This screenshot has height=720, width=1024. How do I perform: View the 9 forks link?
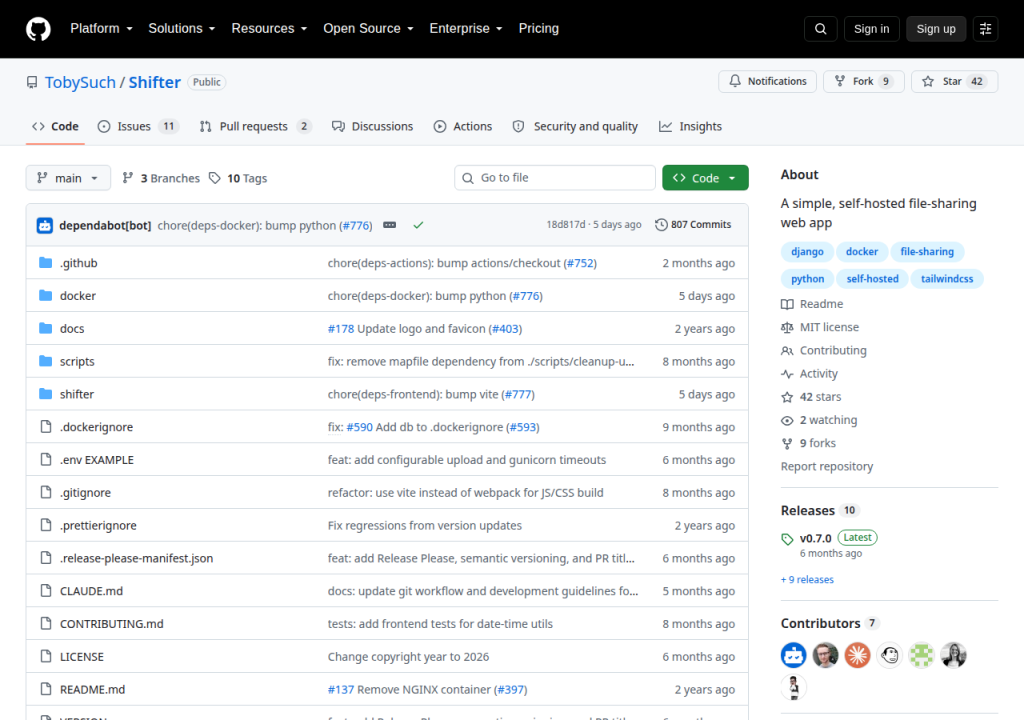tap(809, 443)
